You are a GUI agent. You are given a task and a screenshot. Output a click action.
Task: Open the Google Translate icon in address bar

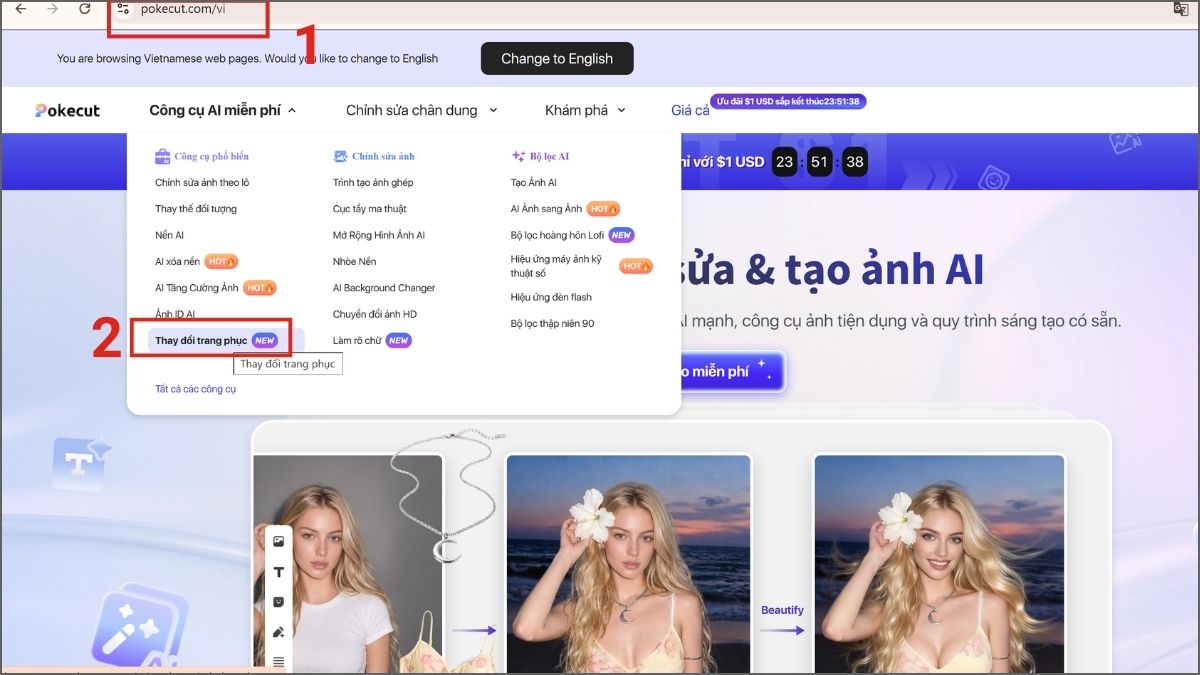(x=1181, y=9)
